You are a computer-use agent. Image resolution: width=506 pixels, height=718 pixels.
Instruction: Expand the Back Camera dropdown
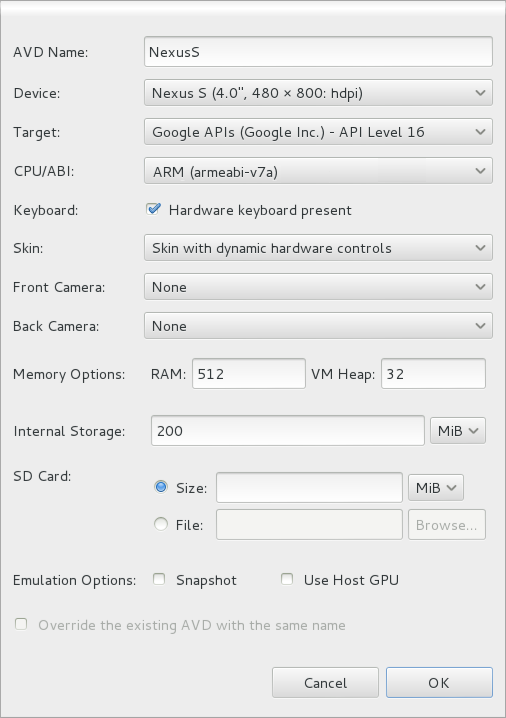(x=318, y=326)
